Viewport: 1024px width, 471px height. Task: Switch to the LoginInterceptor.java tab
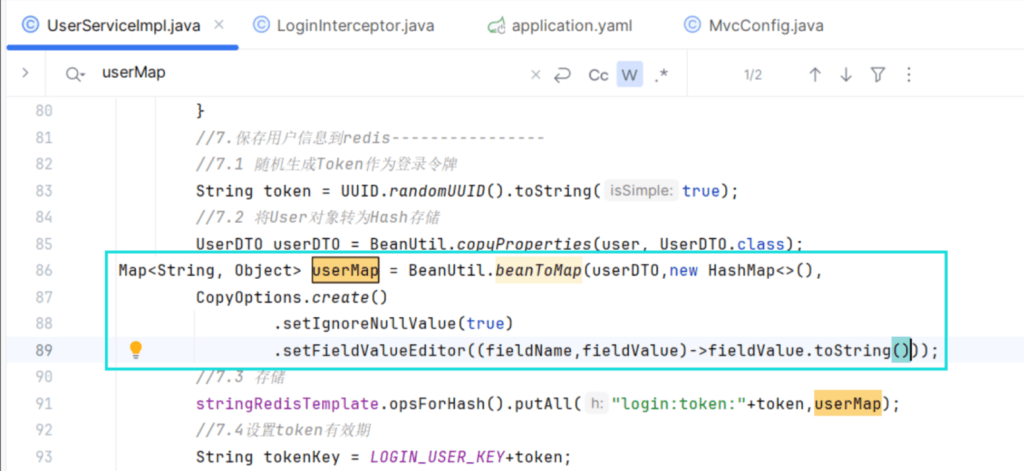point(344,26)
